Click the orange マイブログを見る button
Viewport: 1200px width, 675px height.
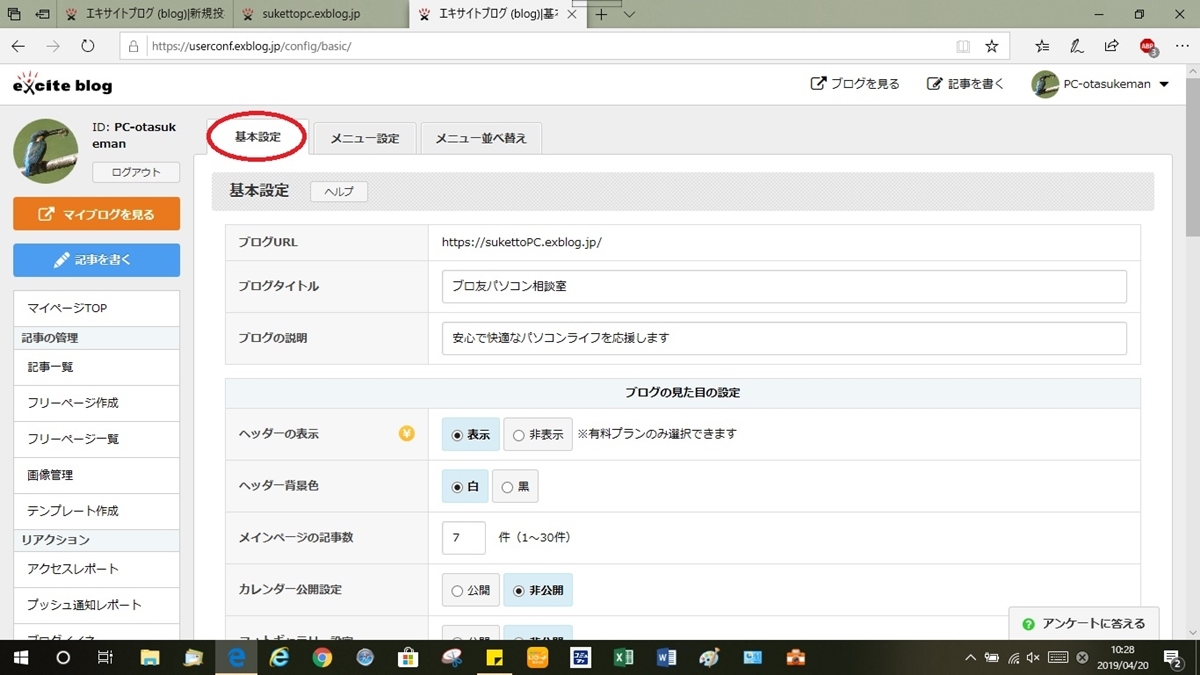(x=97, y=214)
